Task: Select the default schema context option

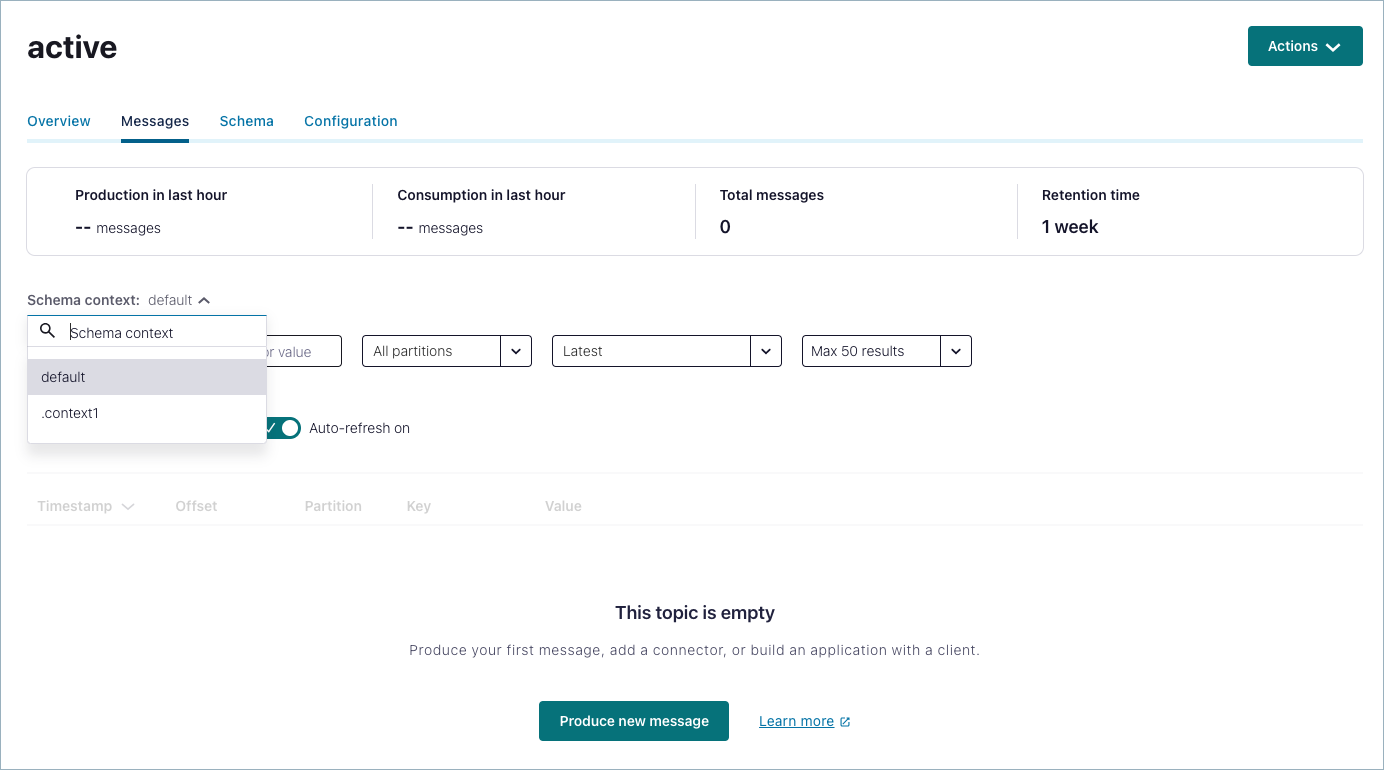Action: (x=147, y=377)
